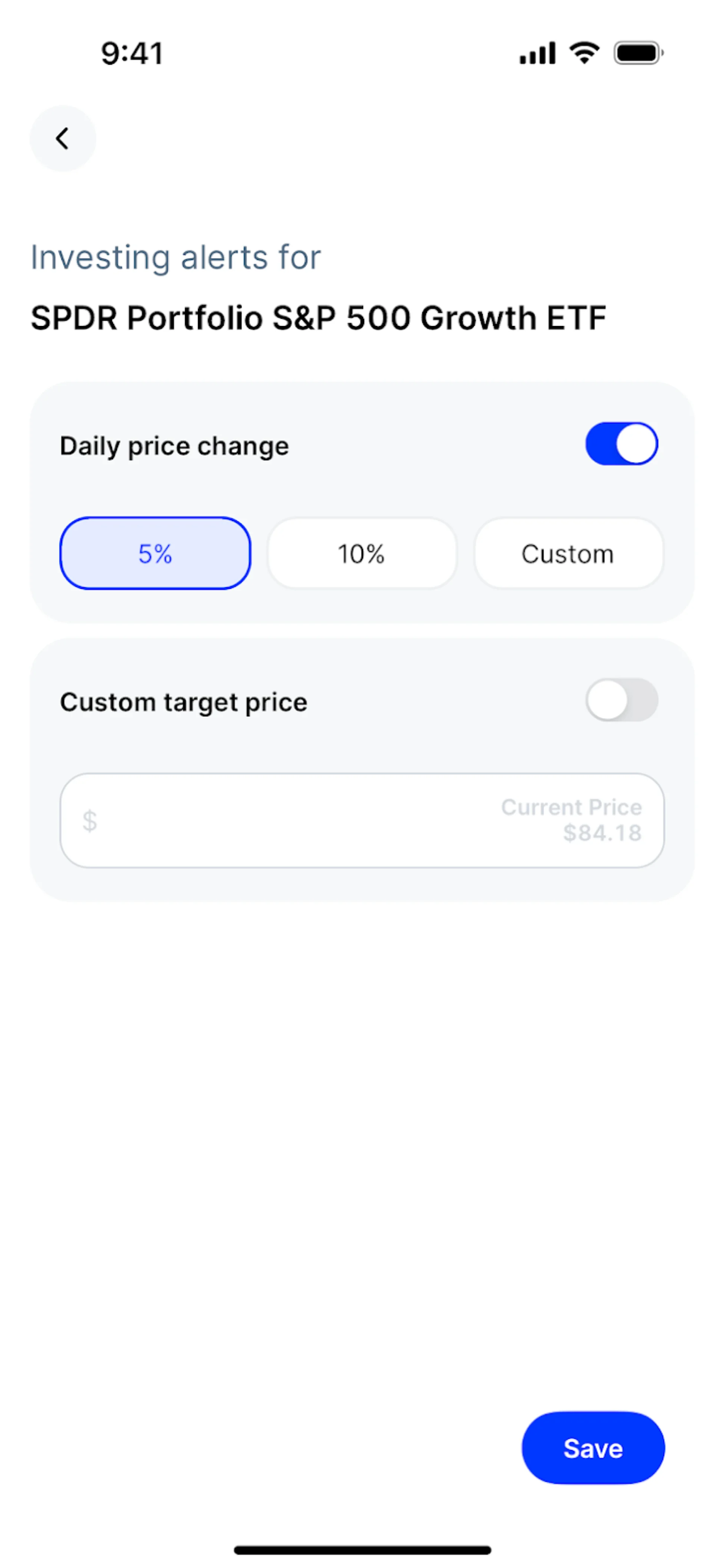Choose the 10% price change option
This screenshot has width=724, height=1568.
click(x=362, y=553)
